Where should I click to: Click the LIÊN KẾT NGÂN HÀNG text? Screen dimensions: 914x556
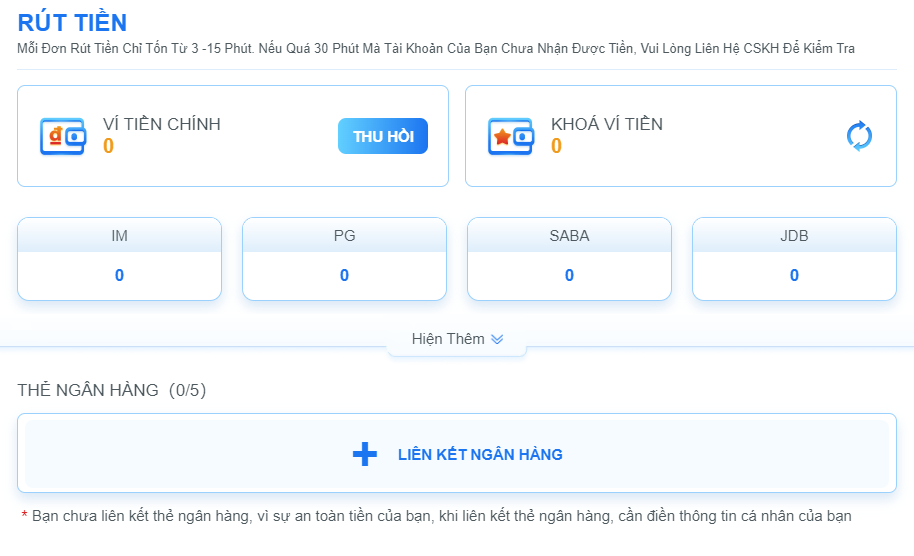coord(480,454)
